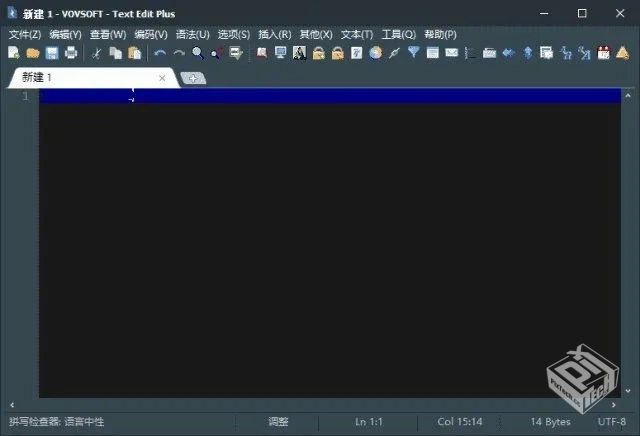Click the 14 Bytes status entry
Viewport: 640px width, 436px height.
click(550, 421)
